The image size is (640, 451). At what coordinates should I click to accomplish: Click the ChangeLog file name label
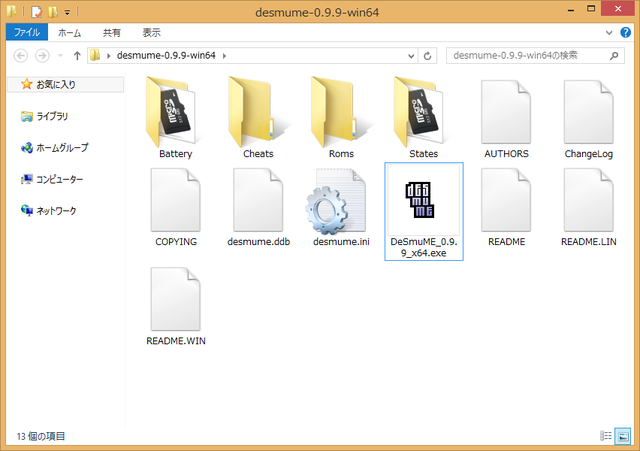pos(589,154)
